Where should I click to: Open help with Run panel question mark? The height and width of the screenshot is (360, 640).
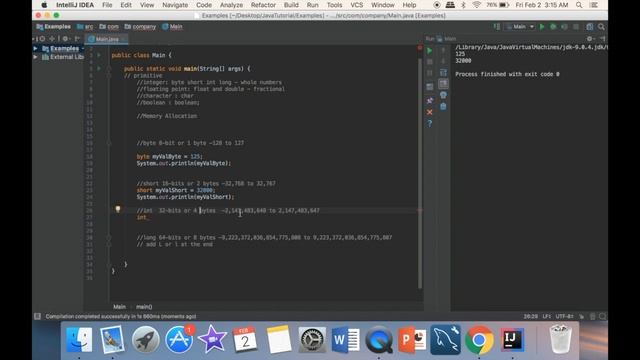[429, 123]
